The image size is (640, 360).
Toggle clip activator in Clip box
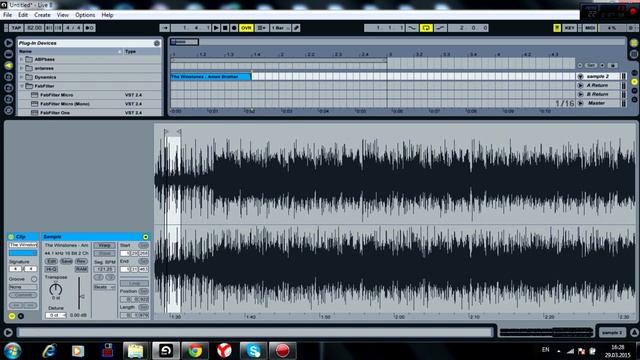pyautogui.click(x=11, y=237)
